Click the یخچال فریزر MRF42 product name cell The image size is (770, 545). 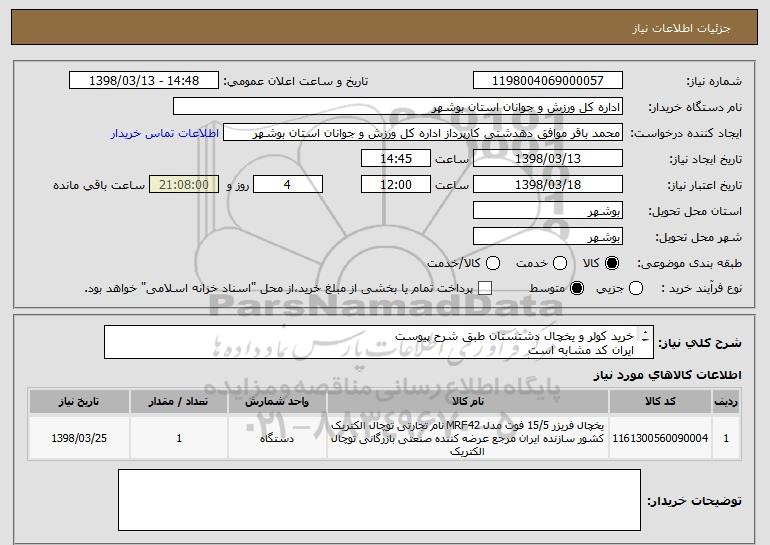click(x=468, y=438)
